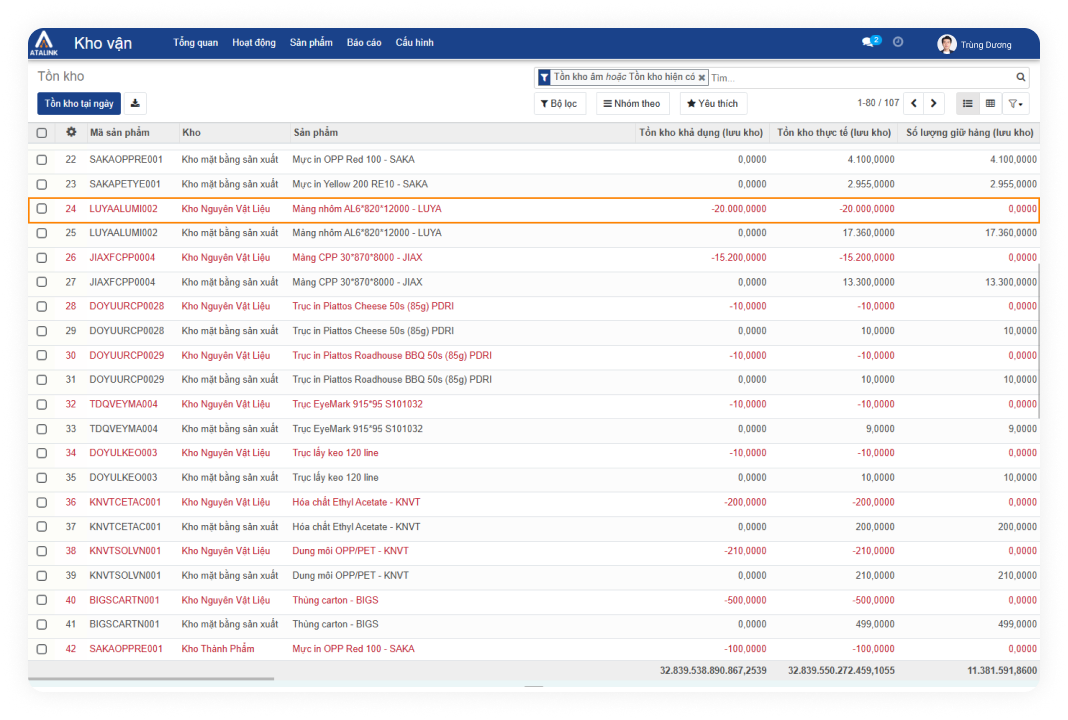Switch to list view
1068x720 pixels.
(967, 103)
